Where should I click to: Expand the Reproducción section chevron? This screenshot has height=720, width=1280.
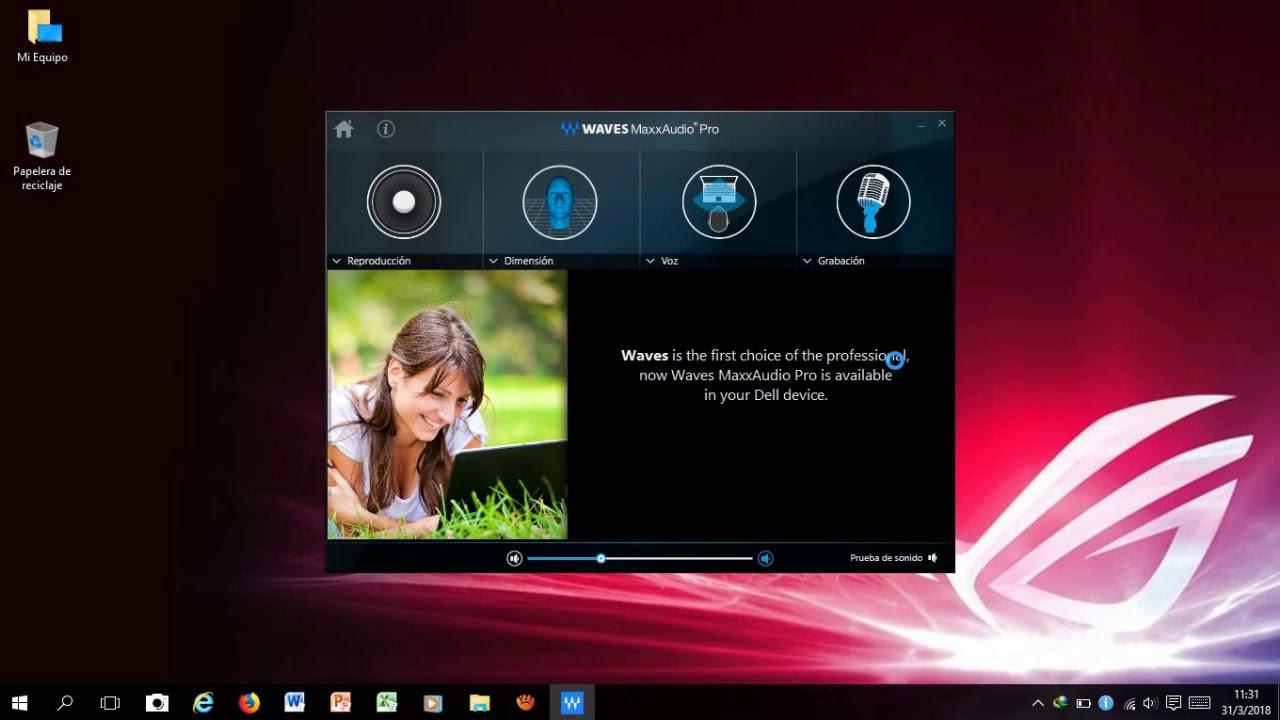pyautogui.click(x=336, y=260)
